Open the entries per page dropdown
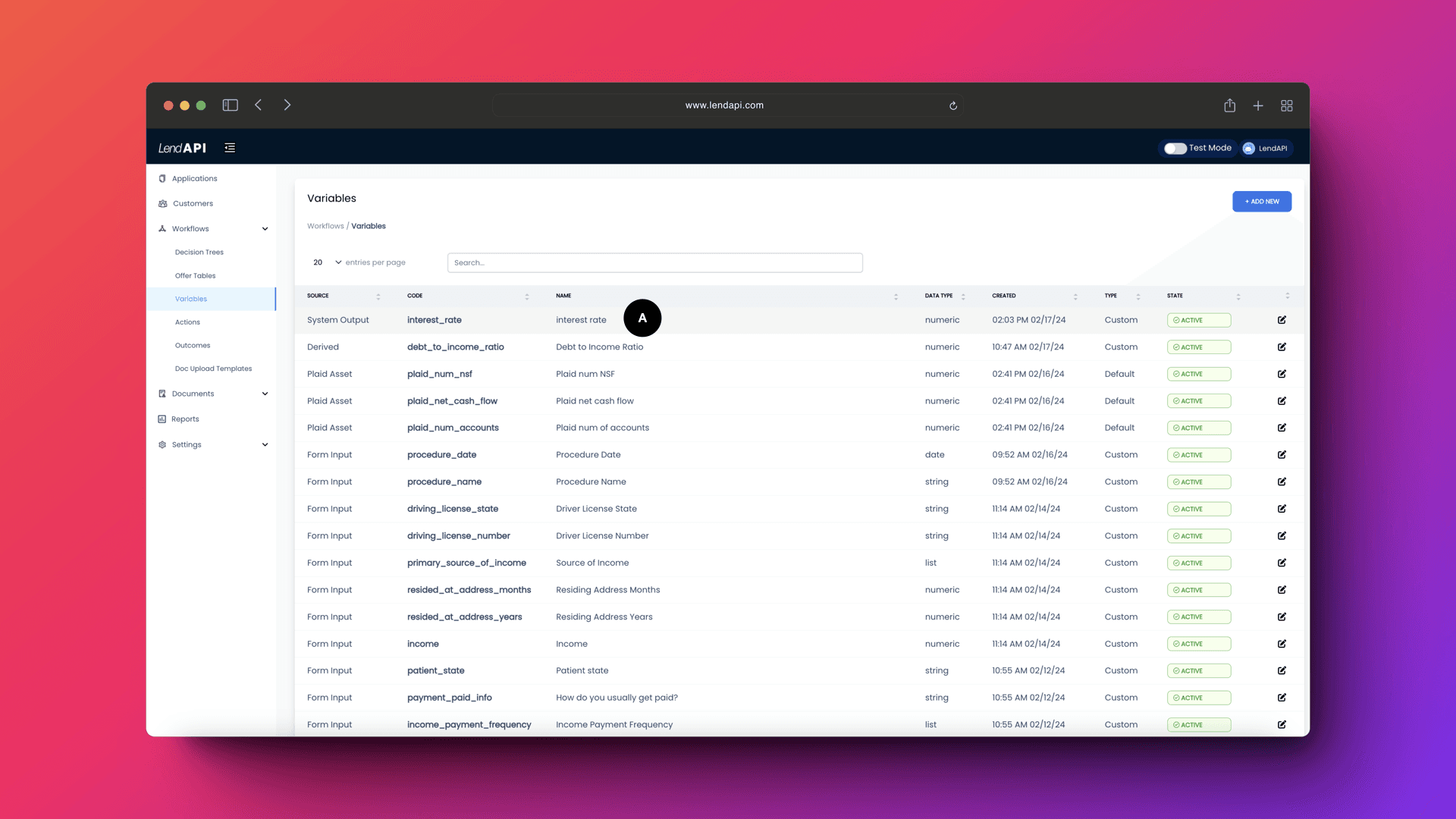Screen dimensions: 1456x819 (x=327, y=262)
